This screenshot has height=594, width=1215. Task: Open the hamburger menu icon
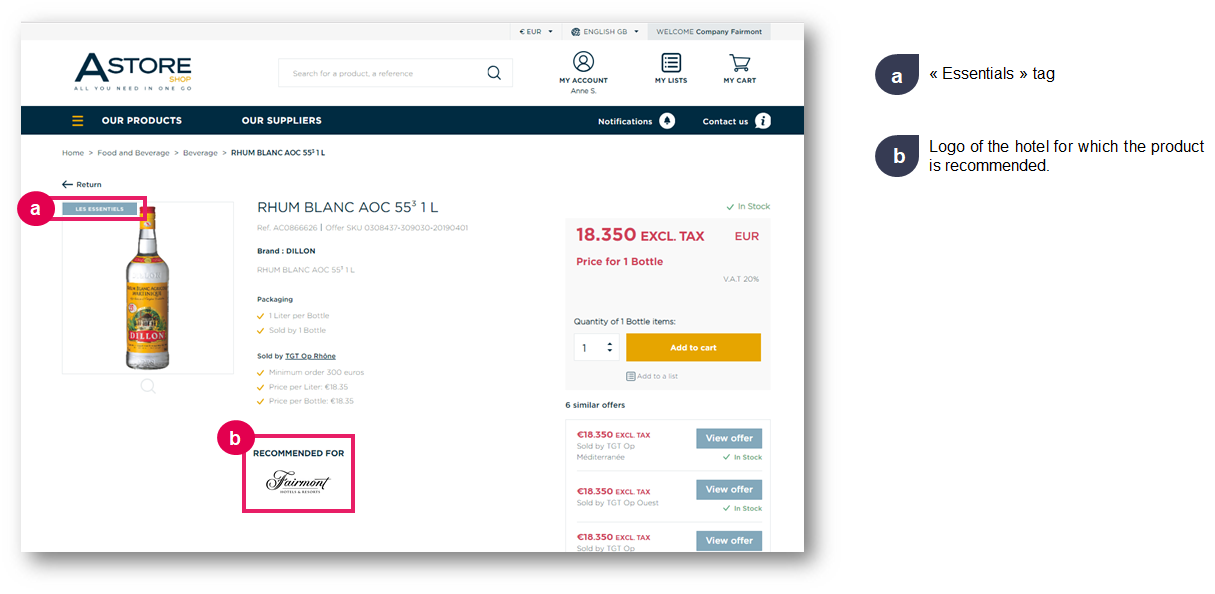(78, 121)
